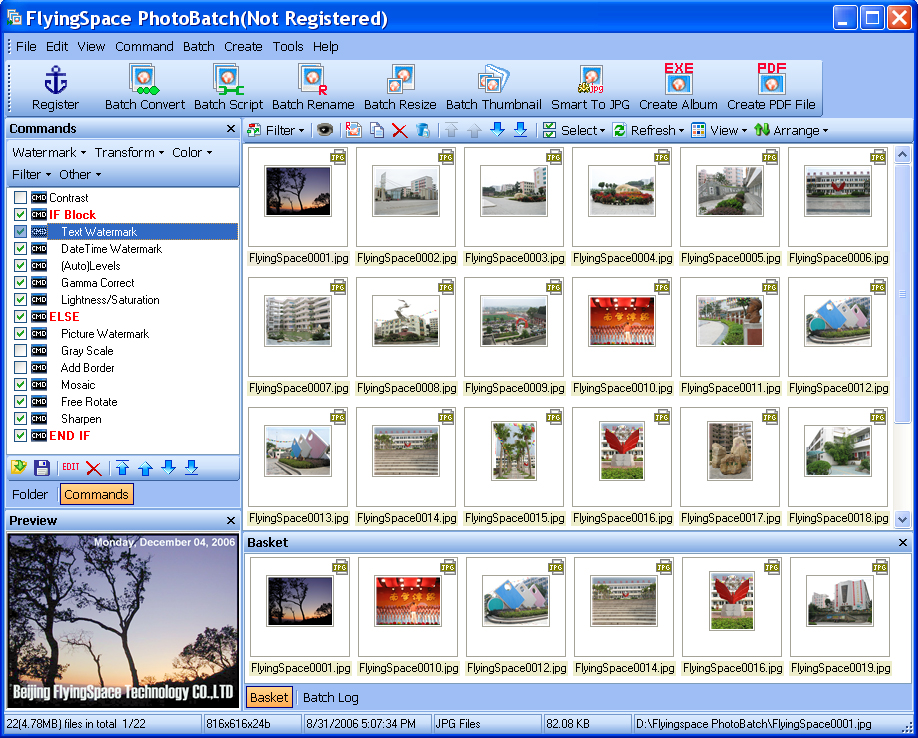Open the File menu
This screenshot has width=918, height=738.
click(x=26, y=47)
